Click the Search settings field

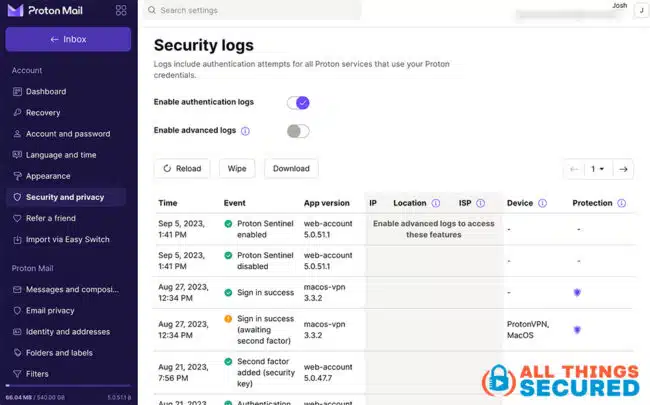(252, 10)
